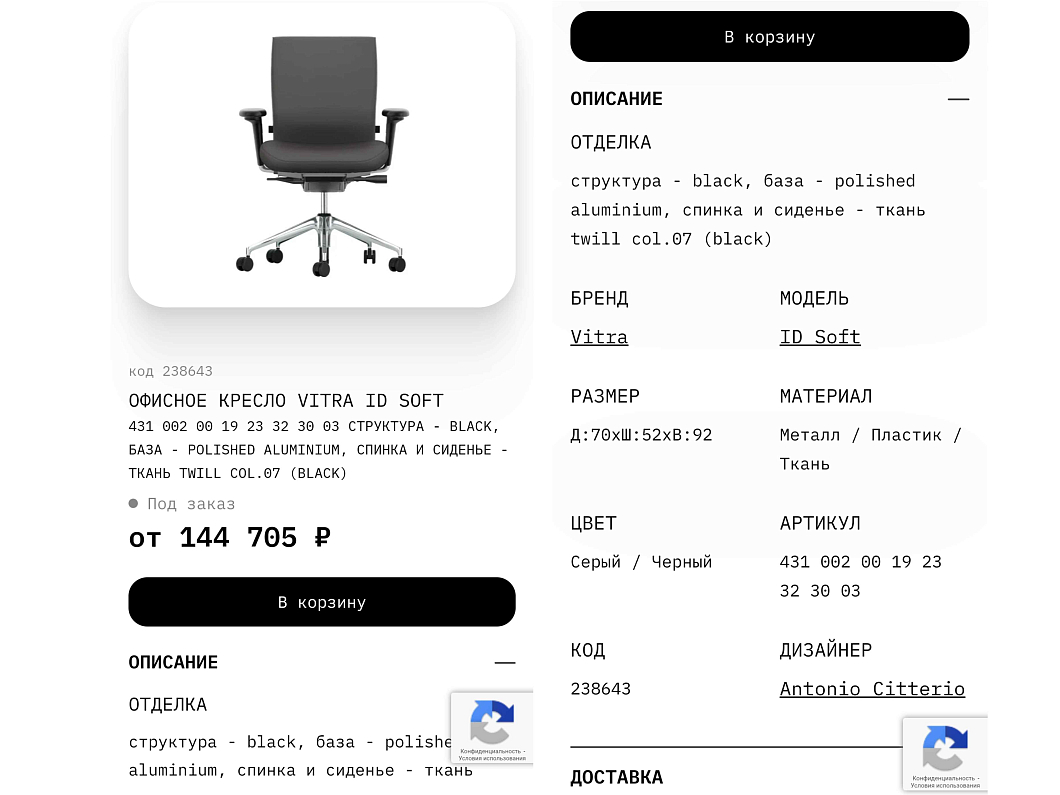Click the gray availability dot before 'Под заказ'
The image size is (1060, 795).
(133, 504)
